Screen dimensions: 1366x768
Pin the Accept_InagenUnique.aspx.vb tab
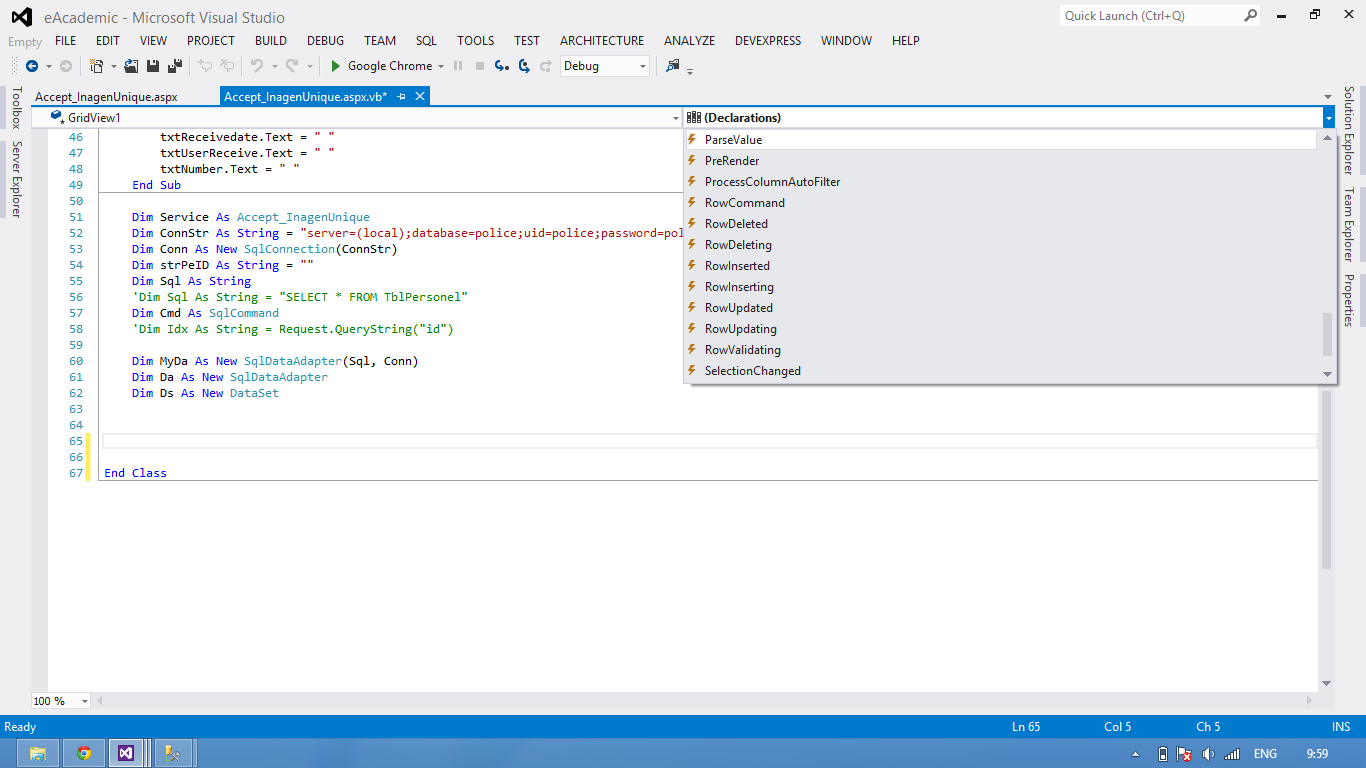[401, 97]
